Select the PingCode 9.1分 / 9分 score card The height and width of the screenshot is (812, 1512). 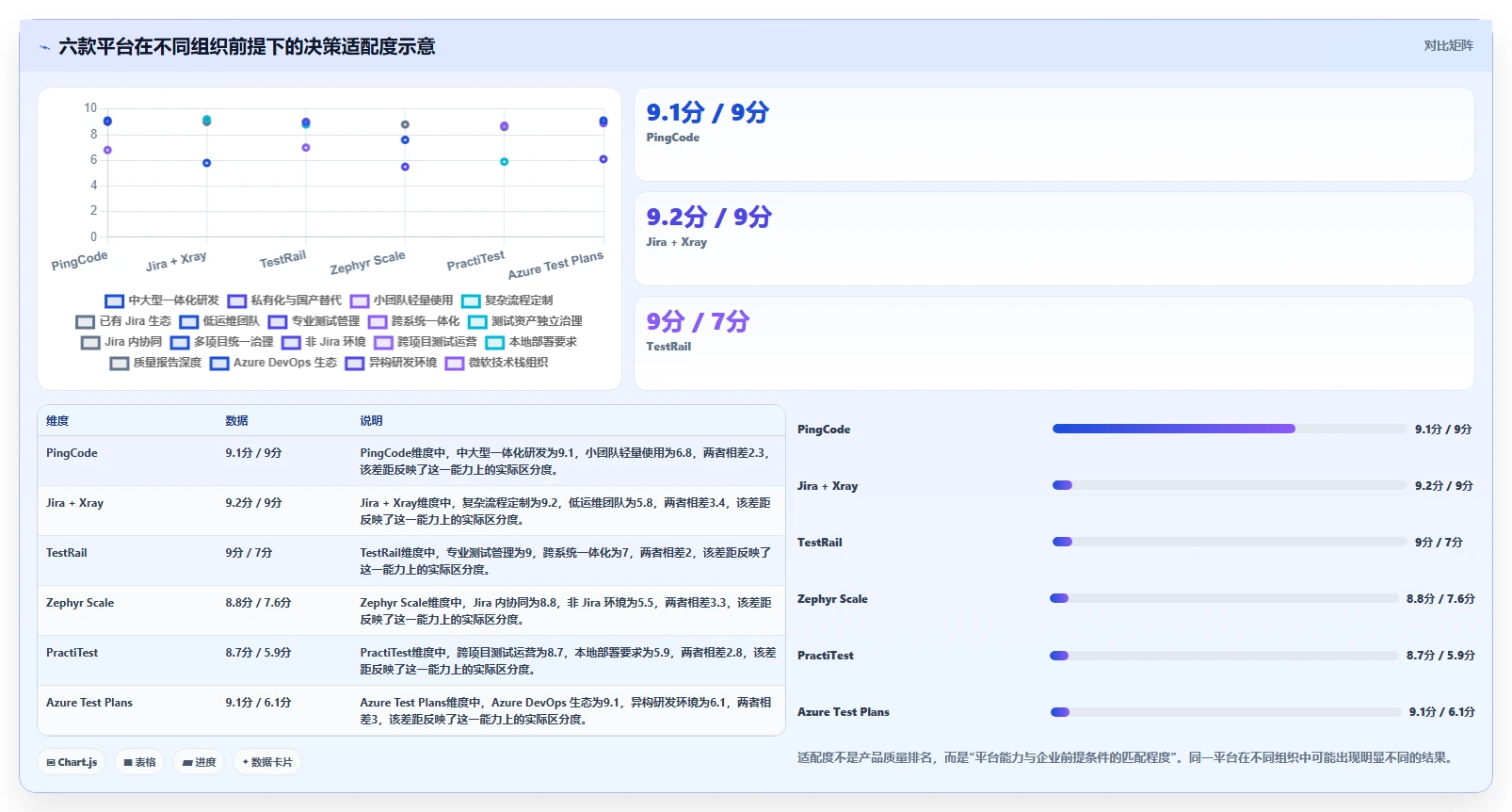click(x=1054, y=135)
